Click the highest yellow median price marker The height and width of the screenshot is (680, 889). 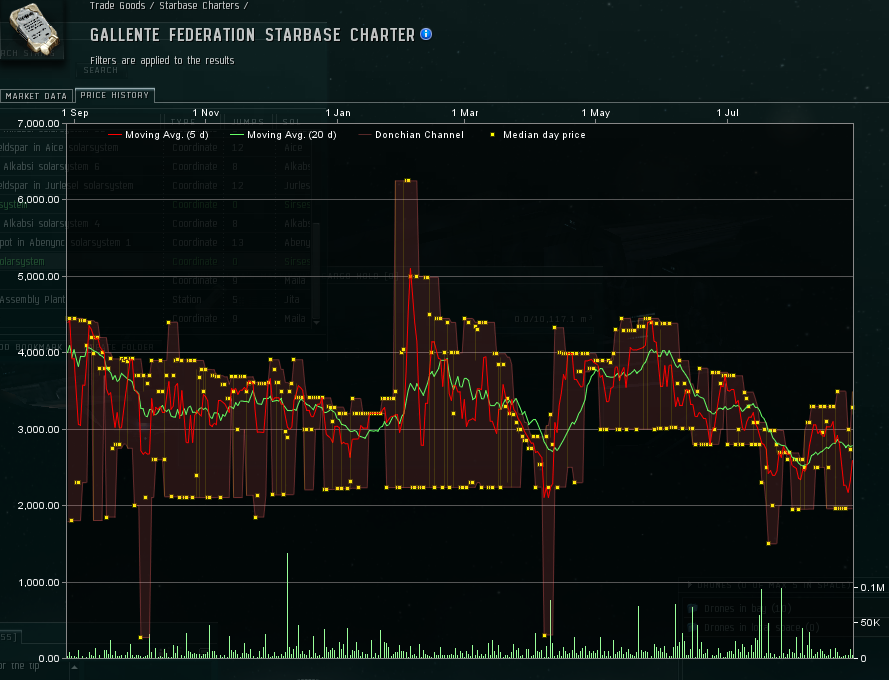pos(408,180)
